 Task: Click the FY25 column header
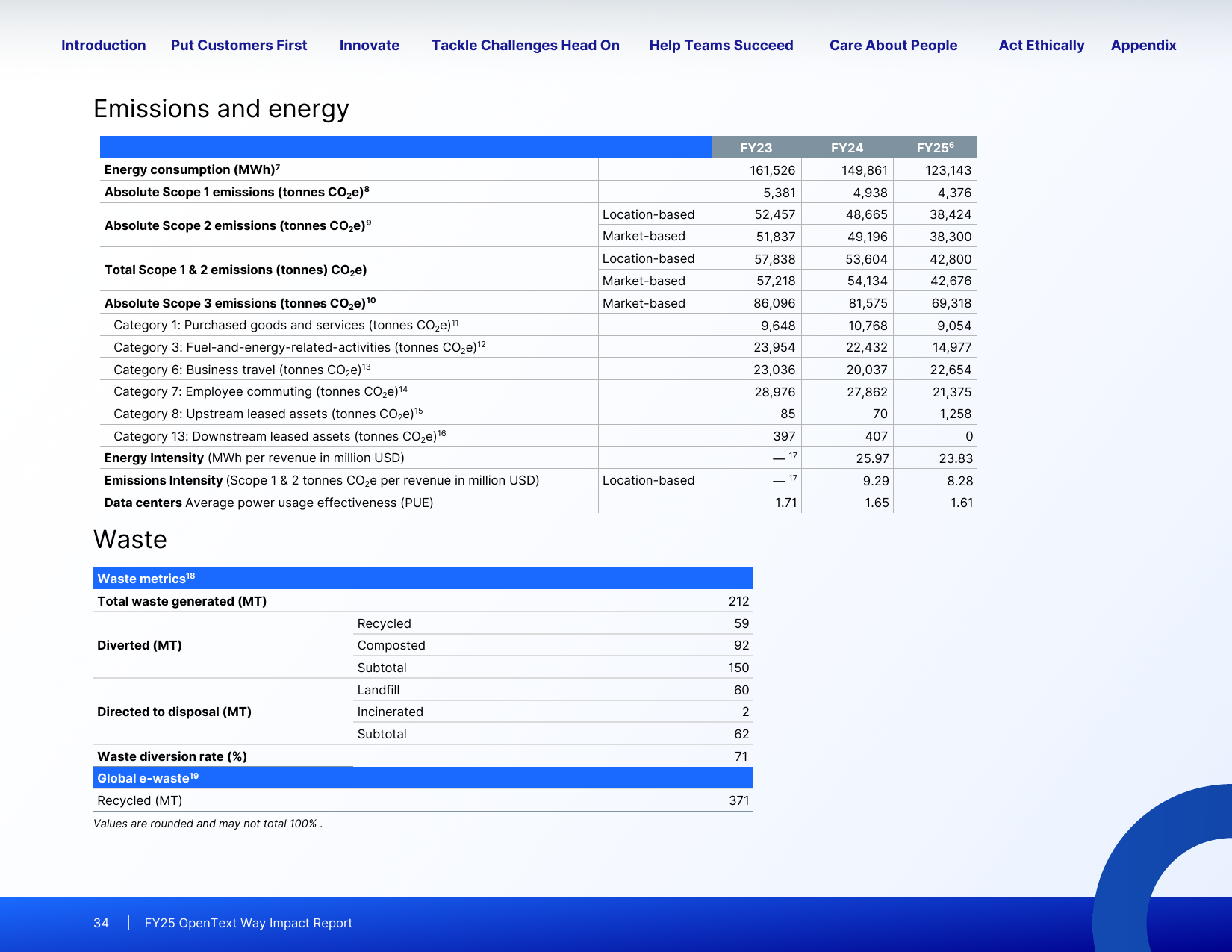click(x=935, y=148)
